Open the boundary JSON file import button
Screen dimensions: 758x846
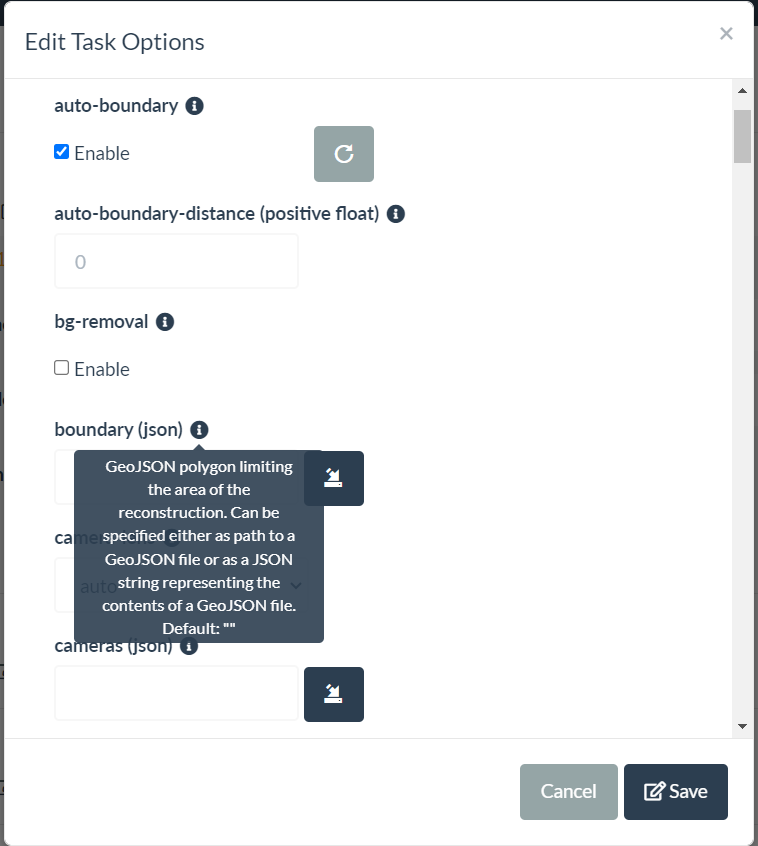334,478
